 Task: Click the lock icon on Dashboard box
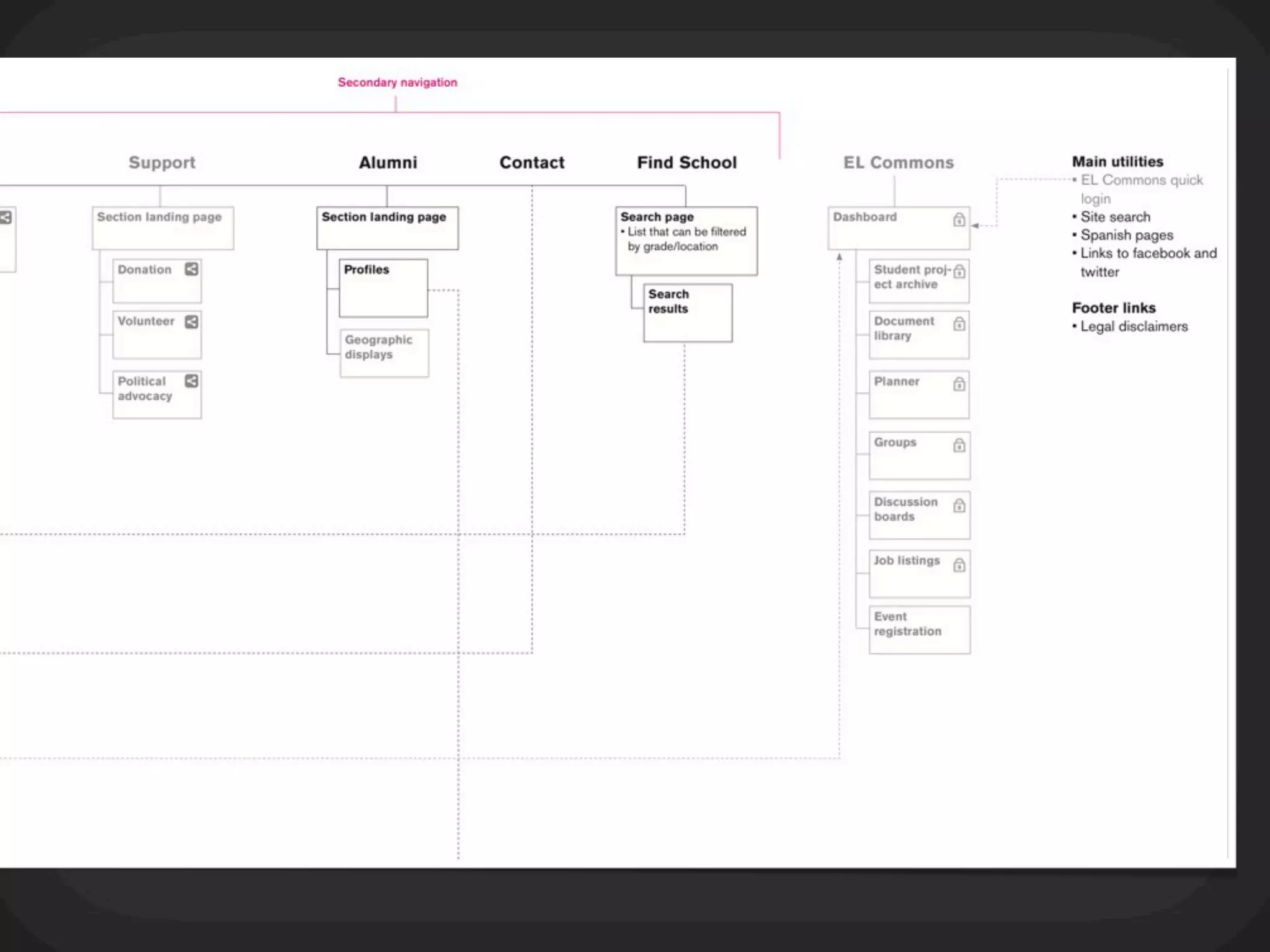point(959,219)
